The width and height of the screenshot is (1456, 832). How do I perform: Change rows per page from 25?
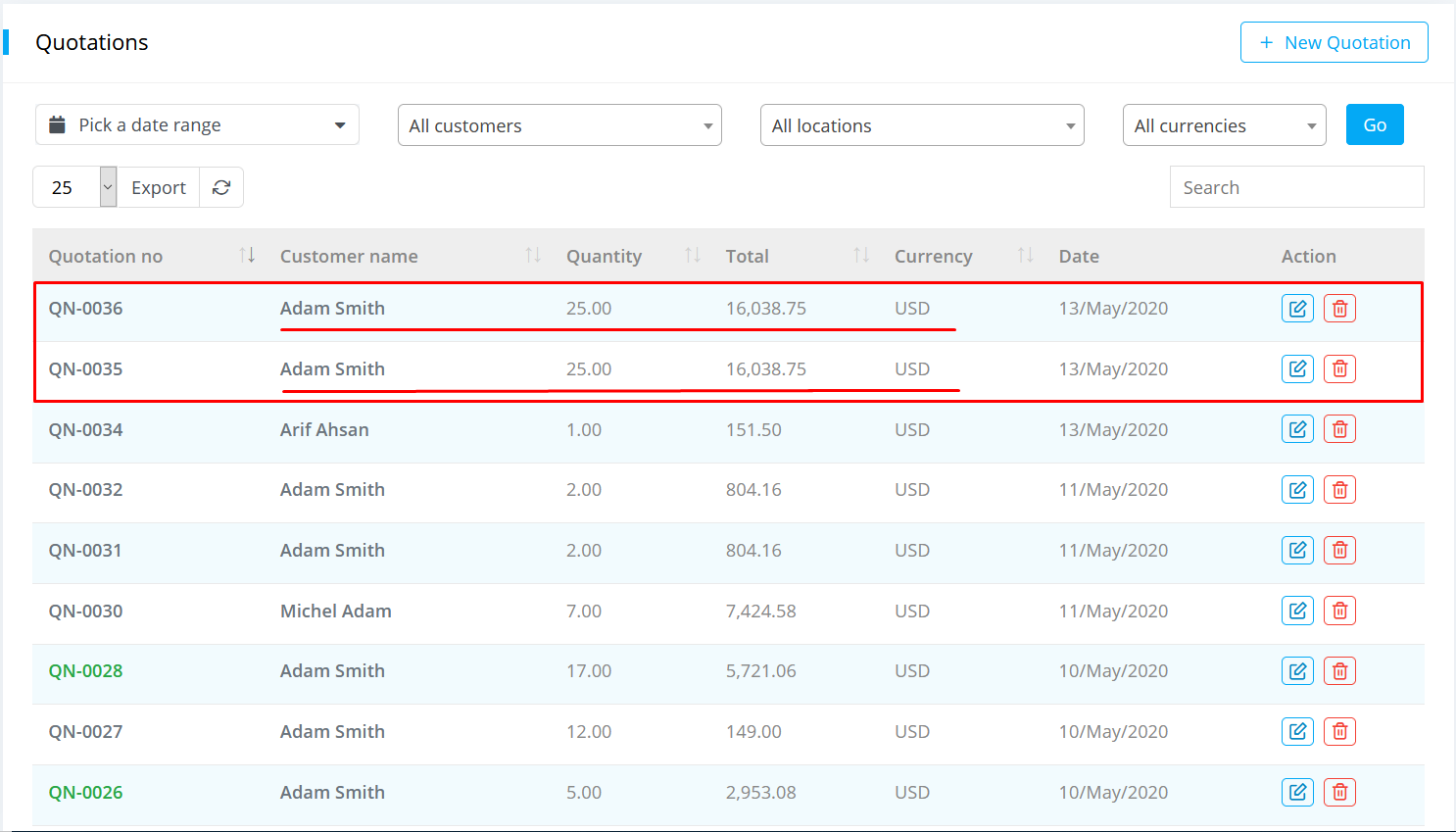(x=74, y=187)
